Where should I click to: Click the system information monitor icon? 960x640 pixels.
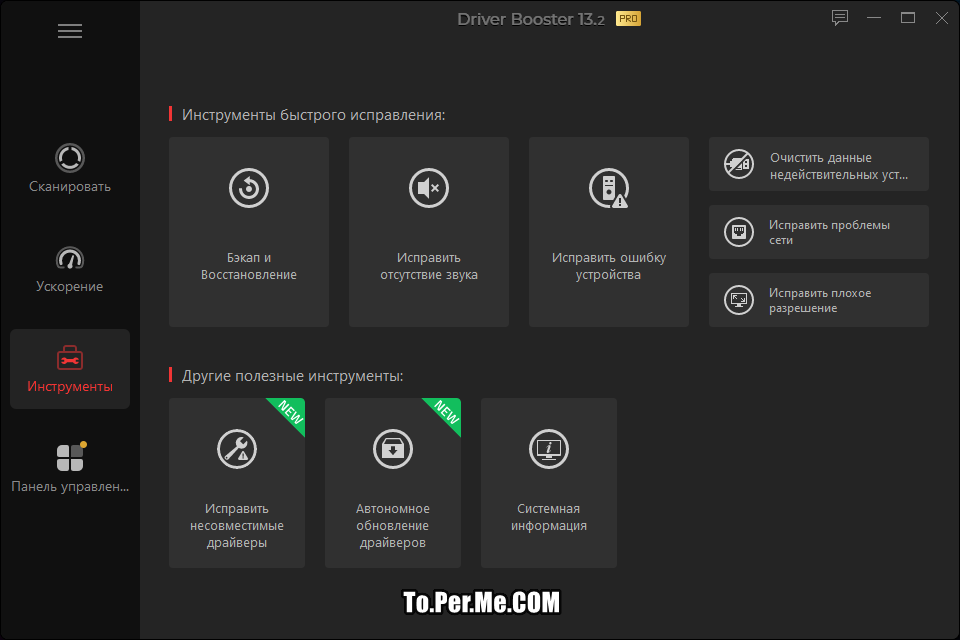(549, 448)
